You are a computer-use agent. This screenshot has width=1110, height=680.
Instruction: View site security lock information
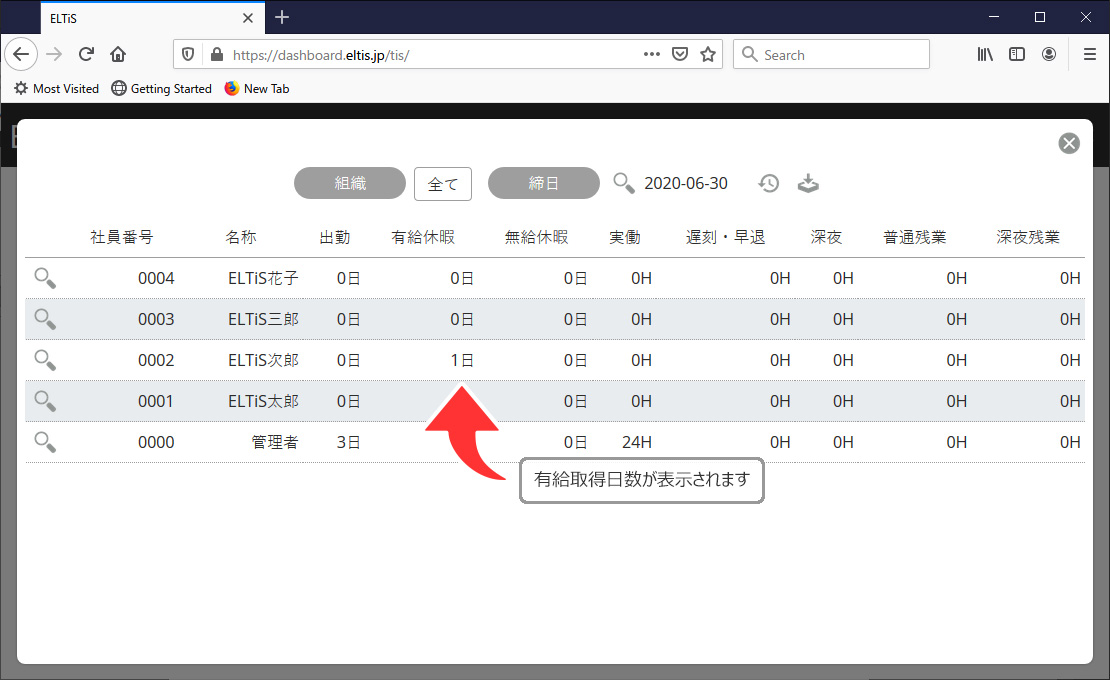point(217,54)
